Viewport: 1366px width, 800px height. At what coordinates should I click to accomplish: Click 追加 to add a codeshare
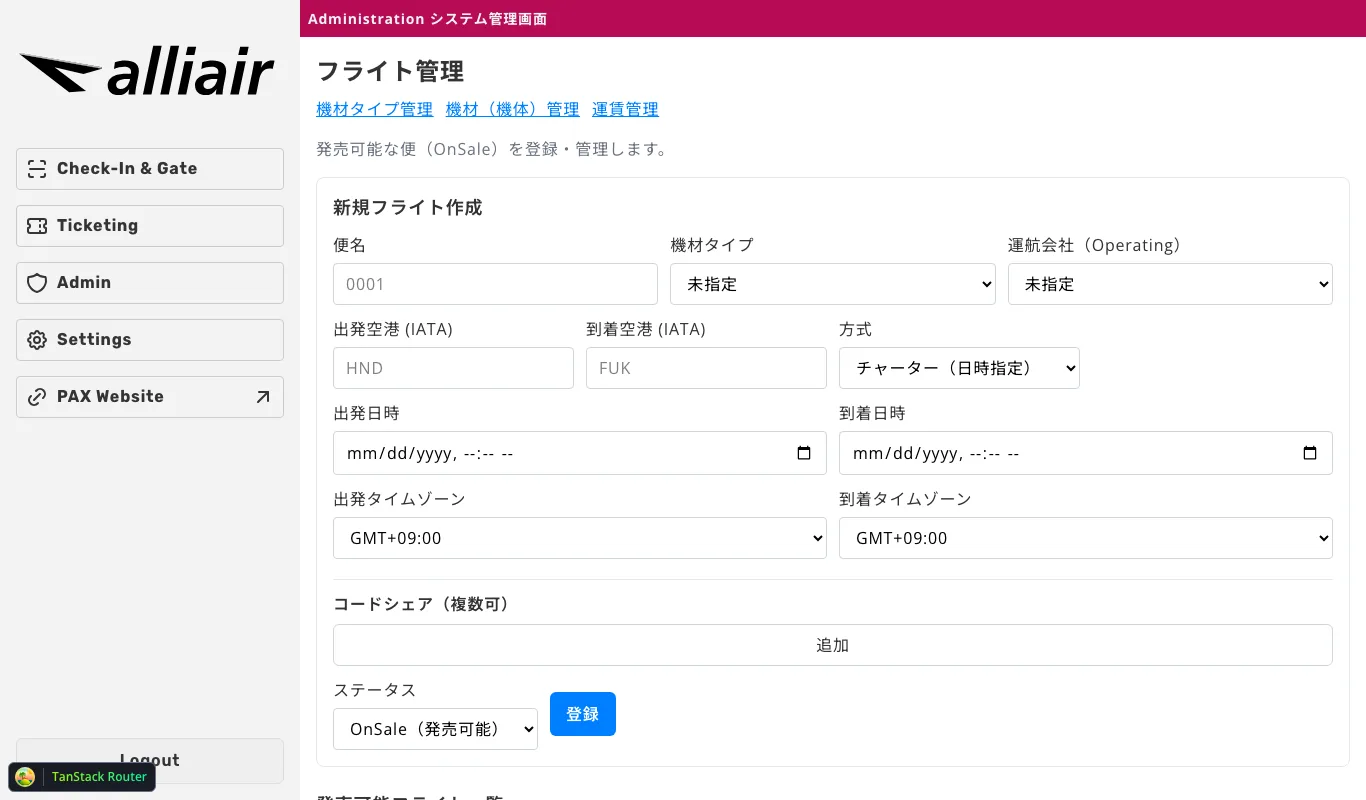click(x=832, y=645)
